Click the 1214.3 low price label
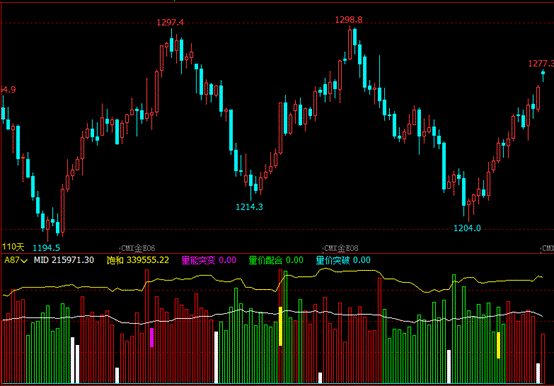Image resolution: width=554 pixels, height=386 pixels. (249, 207)
